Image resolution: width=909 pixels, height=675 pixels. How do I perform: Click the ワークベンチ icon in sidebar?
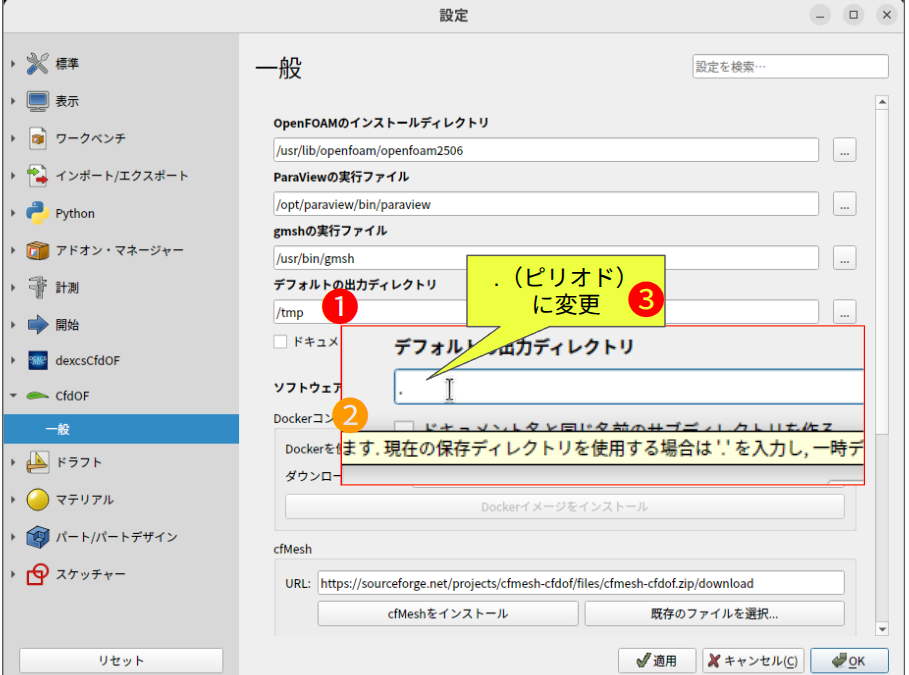(x=38, y=138)
